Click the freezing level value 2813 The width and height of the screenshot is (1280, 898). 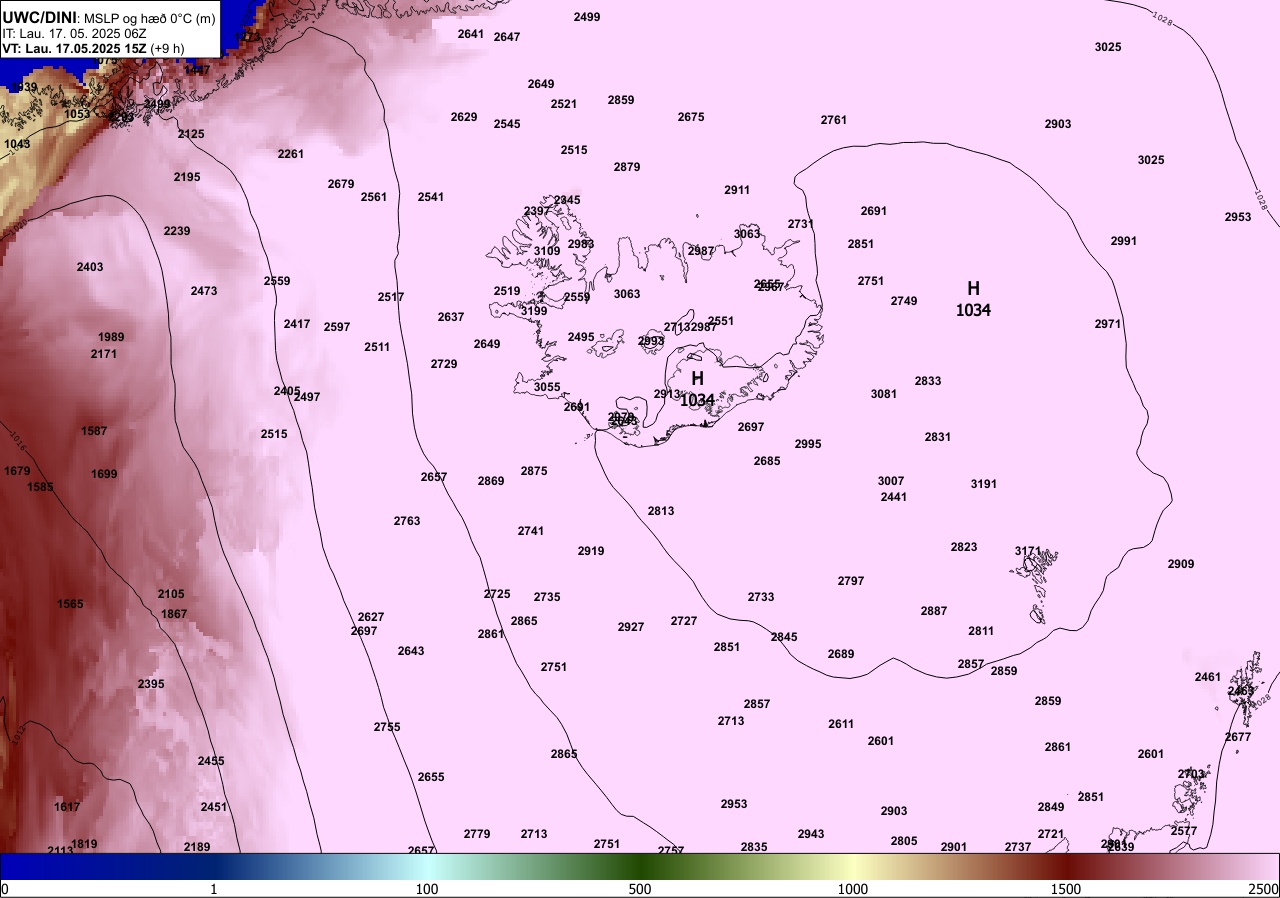point(661,511)
